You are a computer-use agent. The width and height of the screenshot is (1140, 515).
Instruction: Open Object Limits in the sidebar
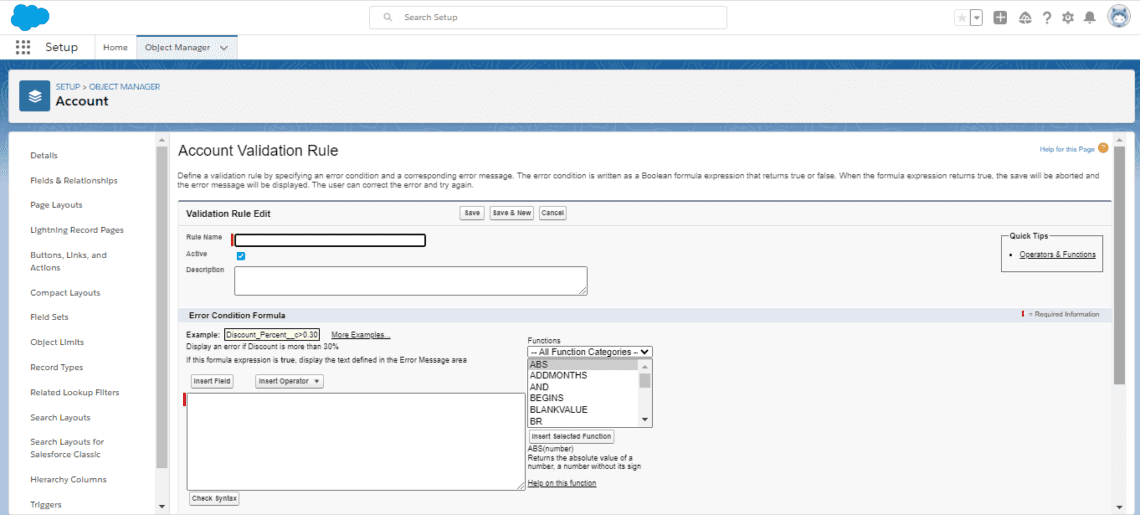pos(56,343)
